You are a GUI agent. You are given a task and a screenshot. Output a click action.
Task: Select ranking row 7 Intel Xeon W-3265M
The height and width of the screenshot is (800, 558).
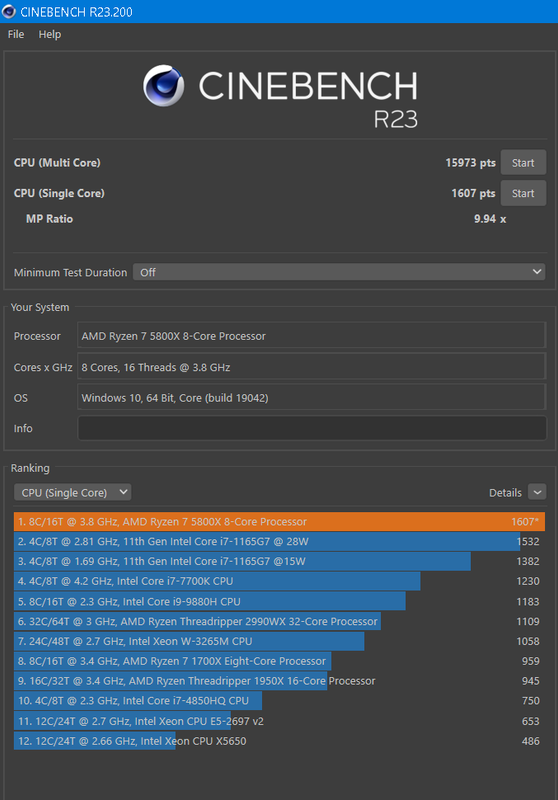pos(279,641)
